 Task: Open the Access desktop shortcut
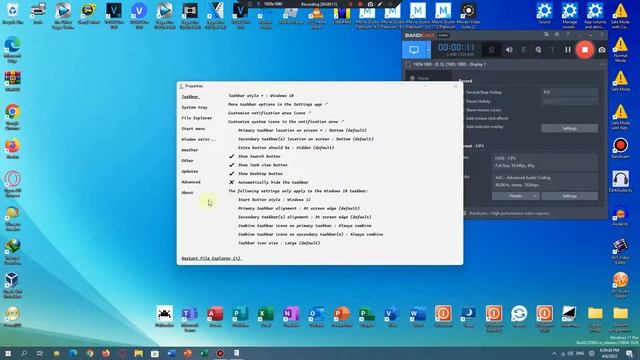click(215, 317)
